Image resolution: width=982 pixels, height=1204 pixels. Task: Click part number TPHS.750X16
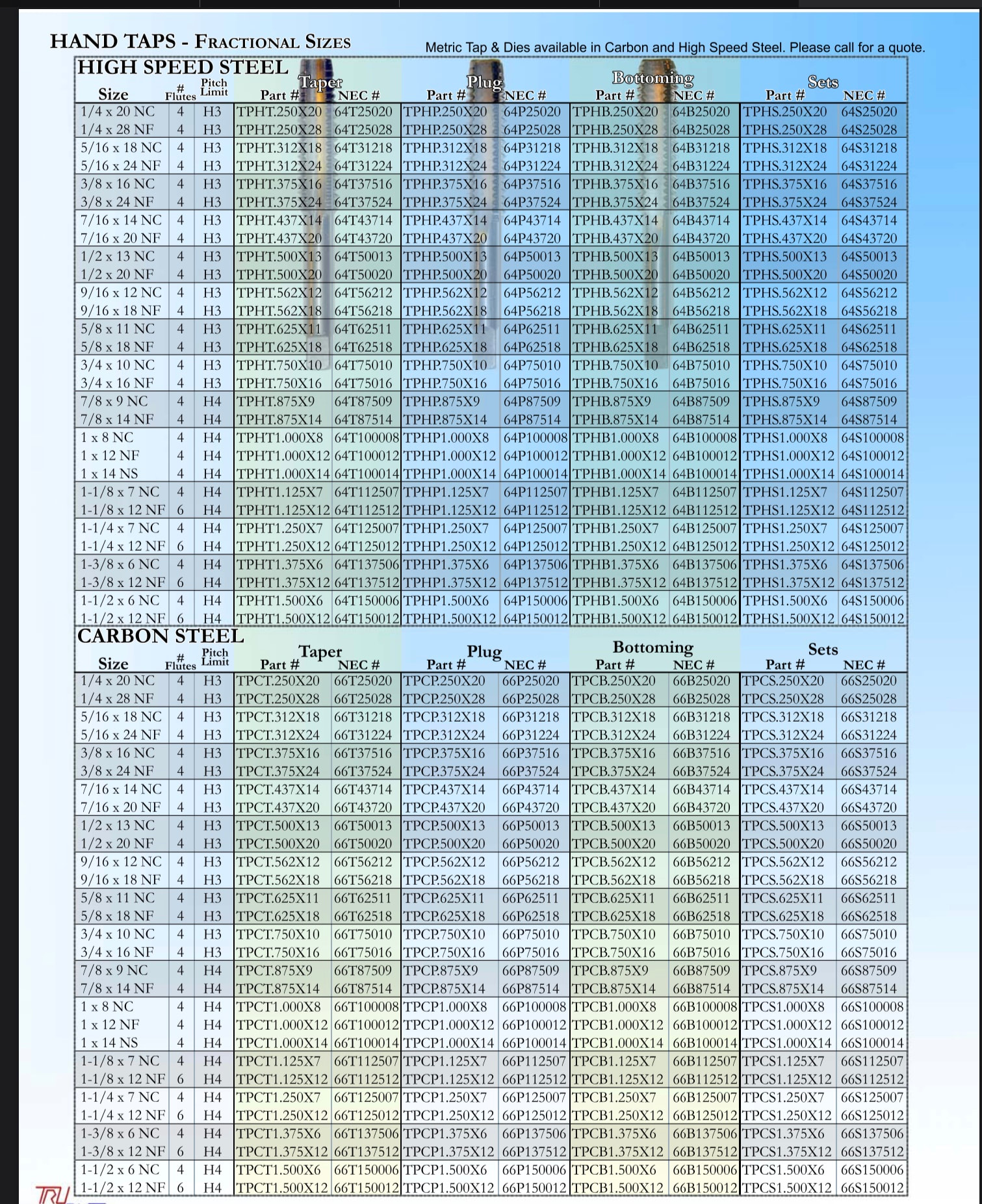[x=785, y=384]
